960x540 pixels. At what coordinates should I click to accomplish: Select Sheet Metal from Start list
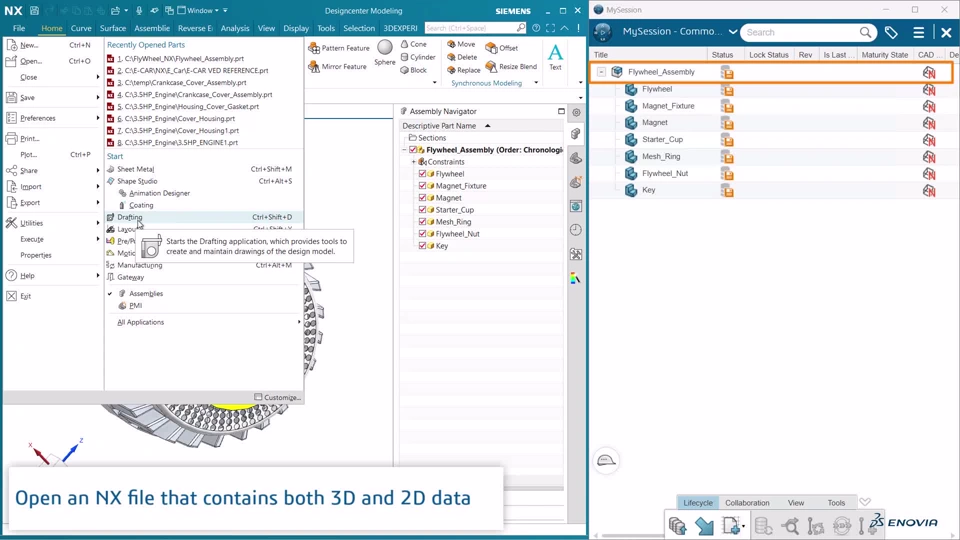(x=204, y=169)
